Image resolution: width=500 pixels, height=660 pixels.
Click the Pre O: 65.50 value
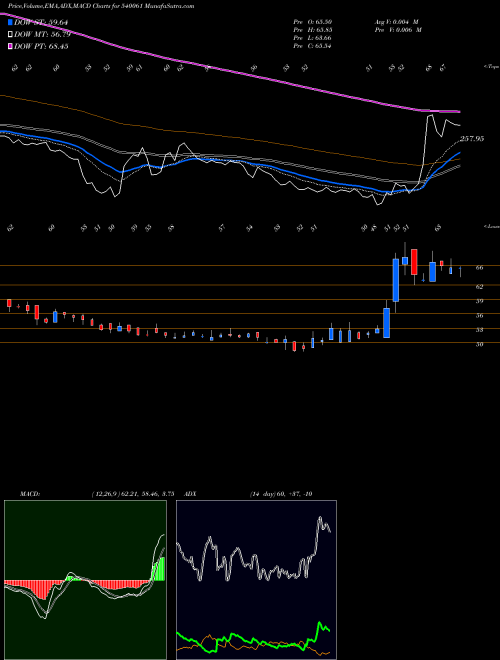tap(313, 21)
